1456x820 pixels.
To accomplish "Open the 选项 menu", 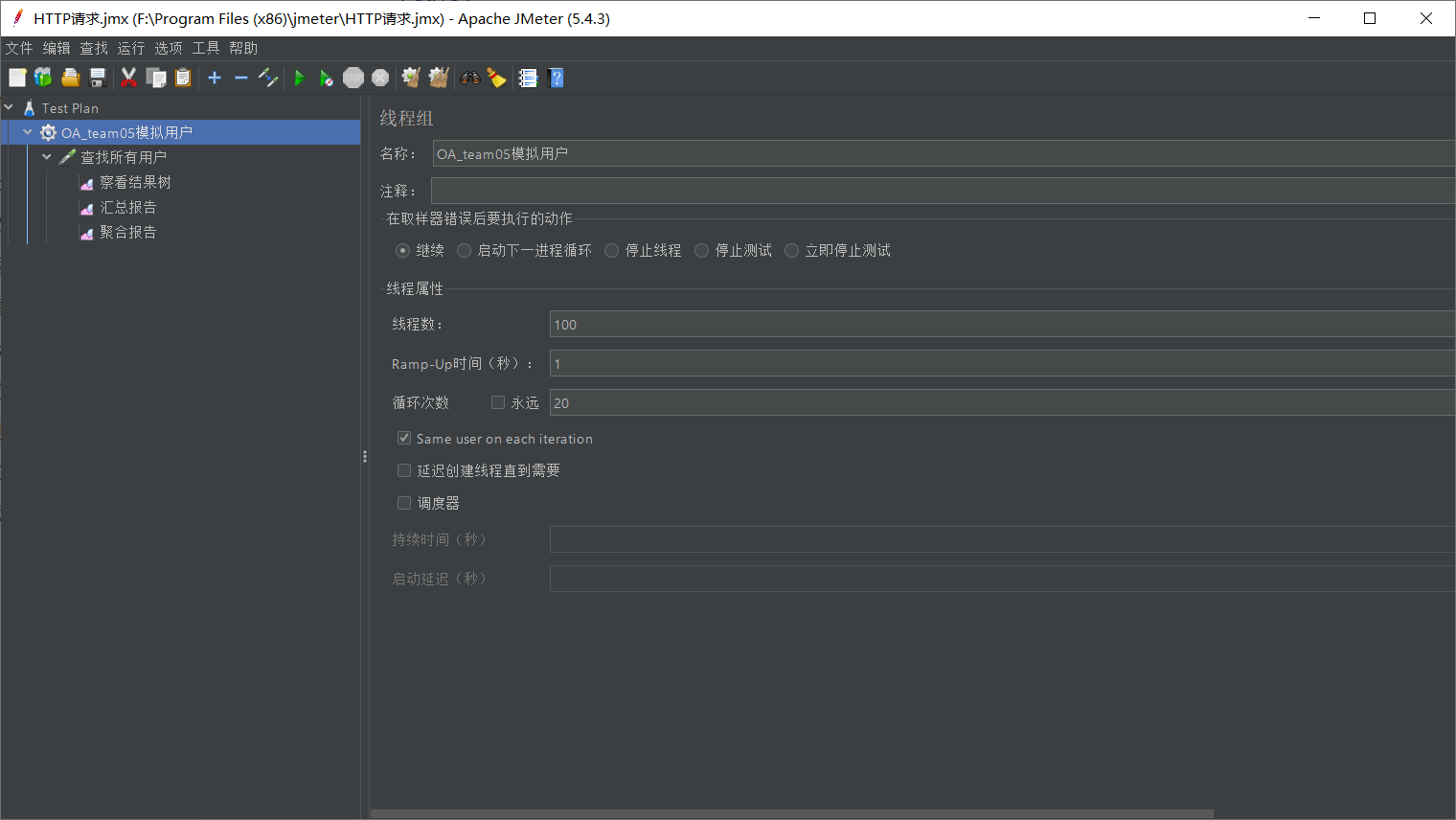I will (x=169, y=48).
